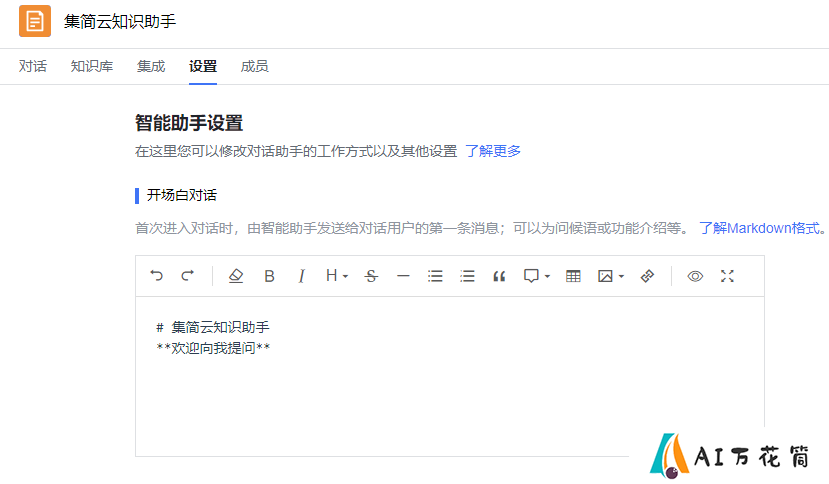
Task: Toggle bold formatting
Action: 269,276
